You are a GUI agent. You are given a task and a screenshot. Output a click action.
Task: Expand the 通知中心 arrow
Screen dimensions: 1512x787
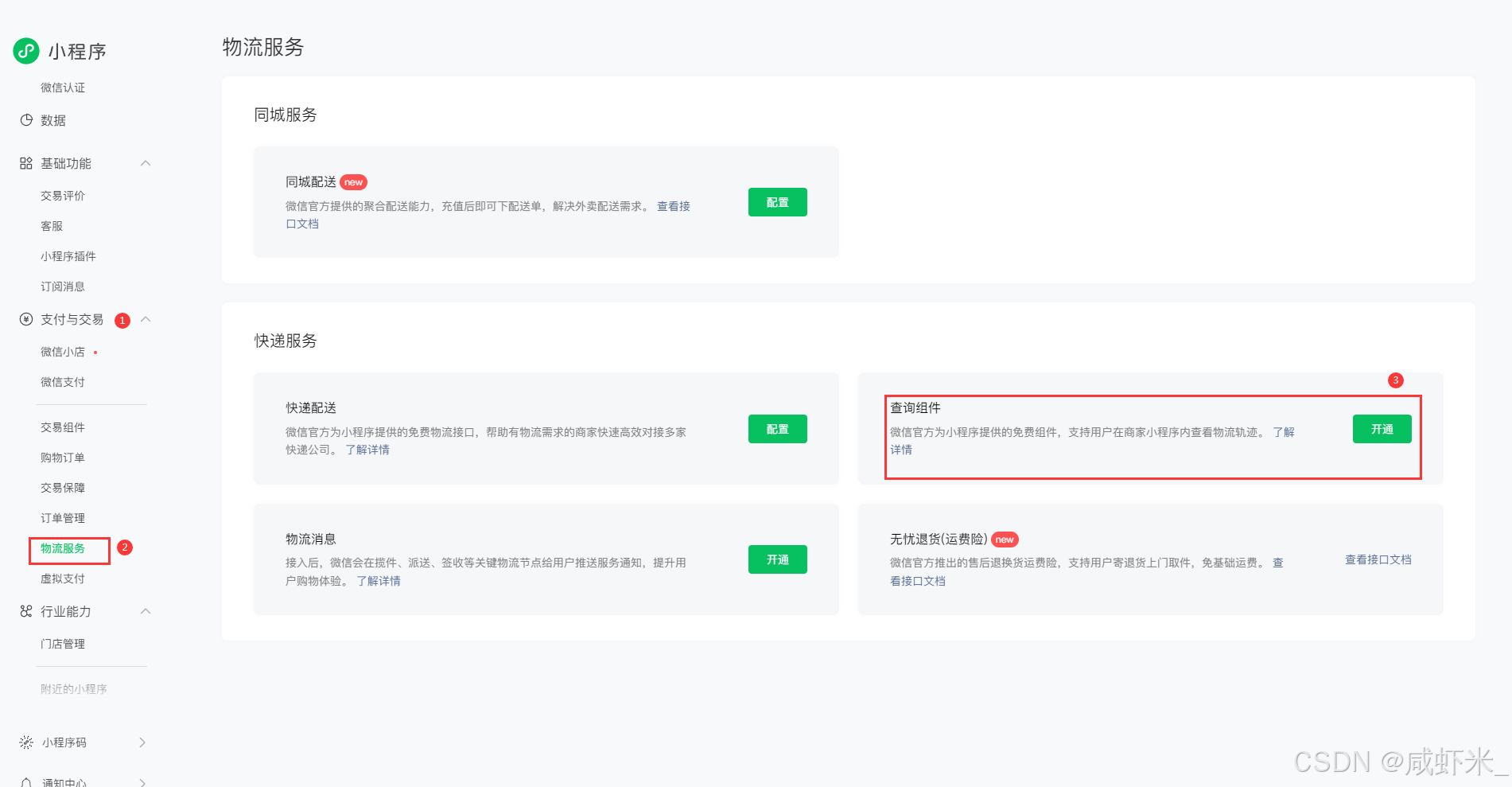[142, 782]
